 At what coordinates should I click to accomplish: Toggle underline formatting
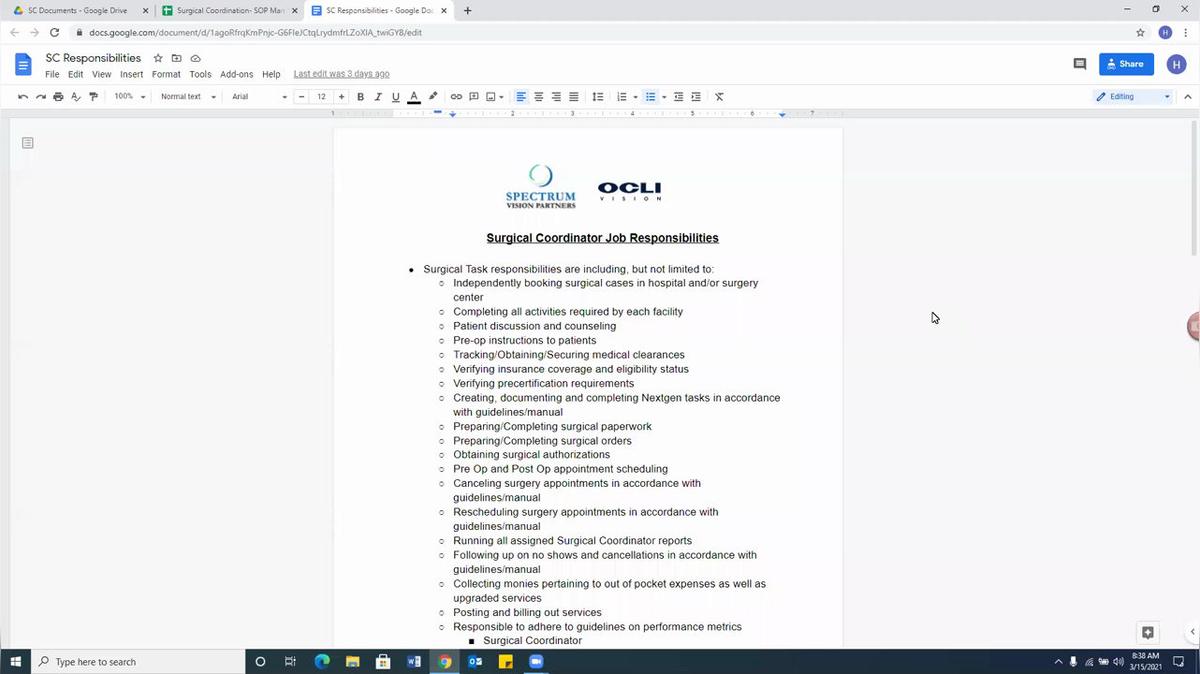394,96
